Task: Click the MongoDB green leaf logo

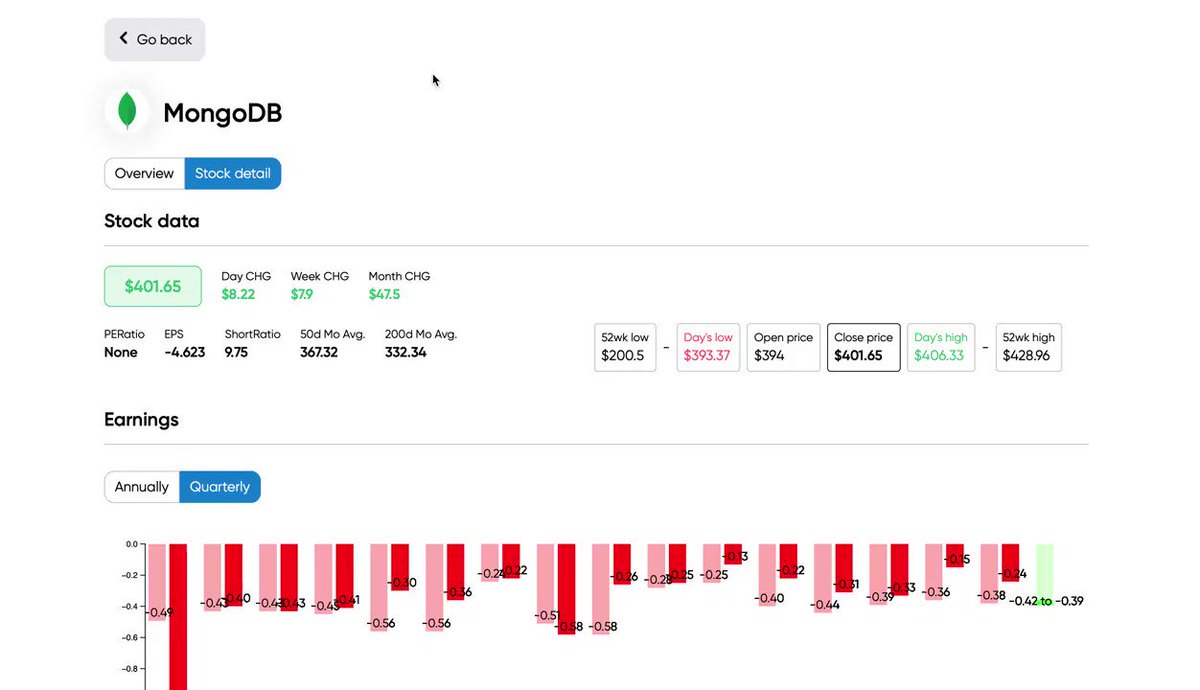Action: [127, 111]
